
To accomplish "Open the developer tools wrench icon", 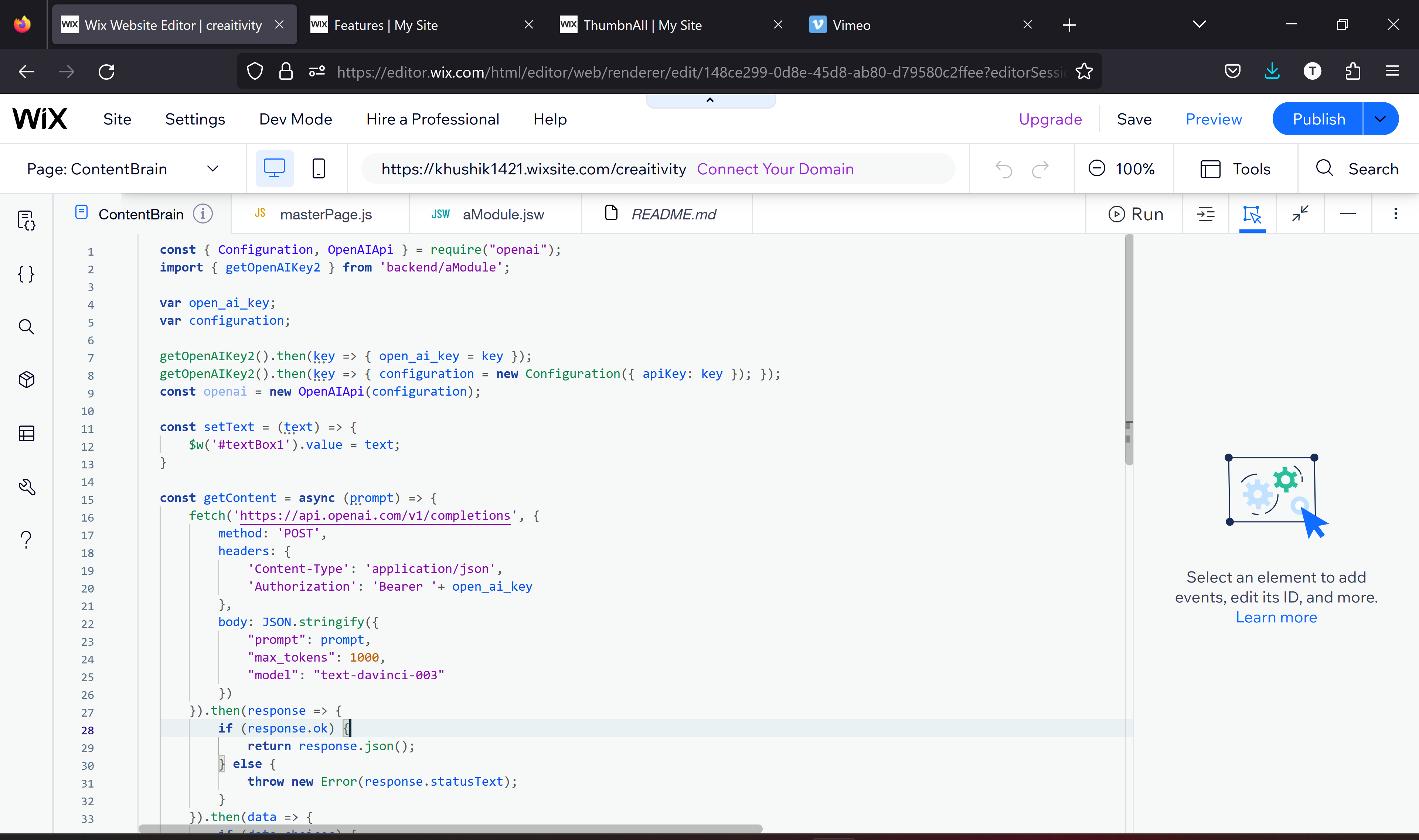I will point(26,487).
